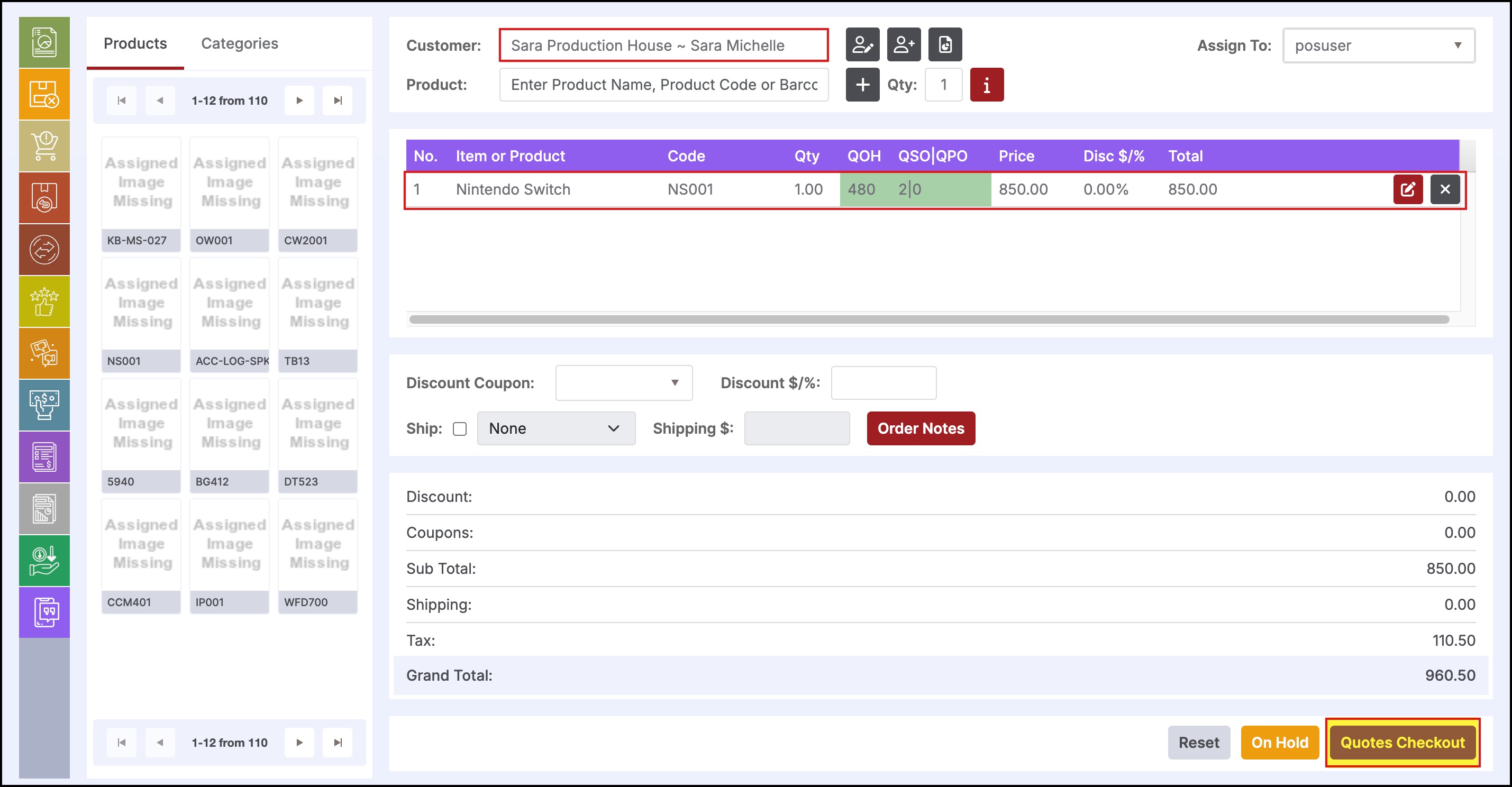The width and height of the screenshot is (1512, 787).
Task: Go to last page in top pager
Action: click(338, 100)
